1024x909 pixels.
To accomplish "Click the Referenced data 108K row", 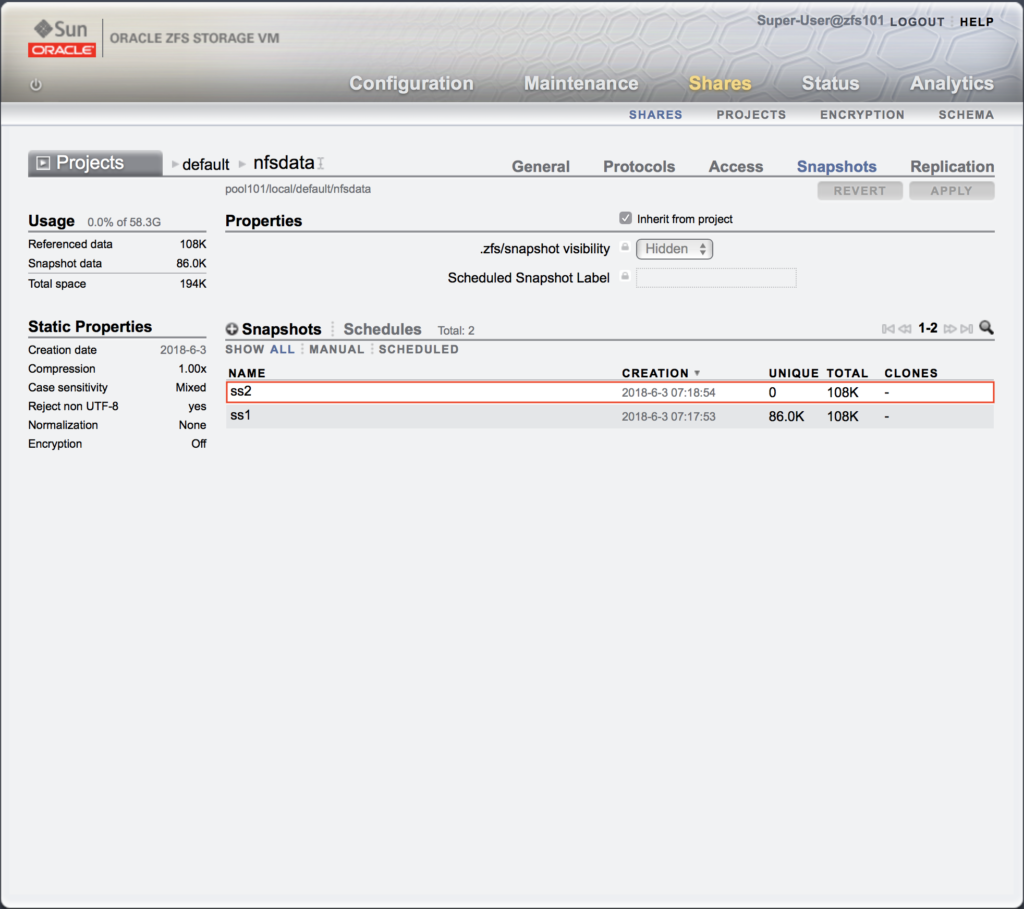I will tap(117, 244).
